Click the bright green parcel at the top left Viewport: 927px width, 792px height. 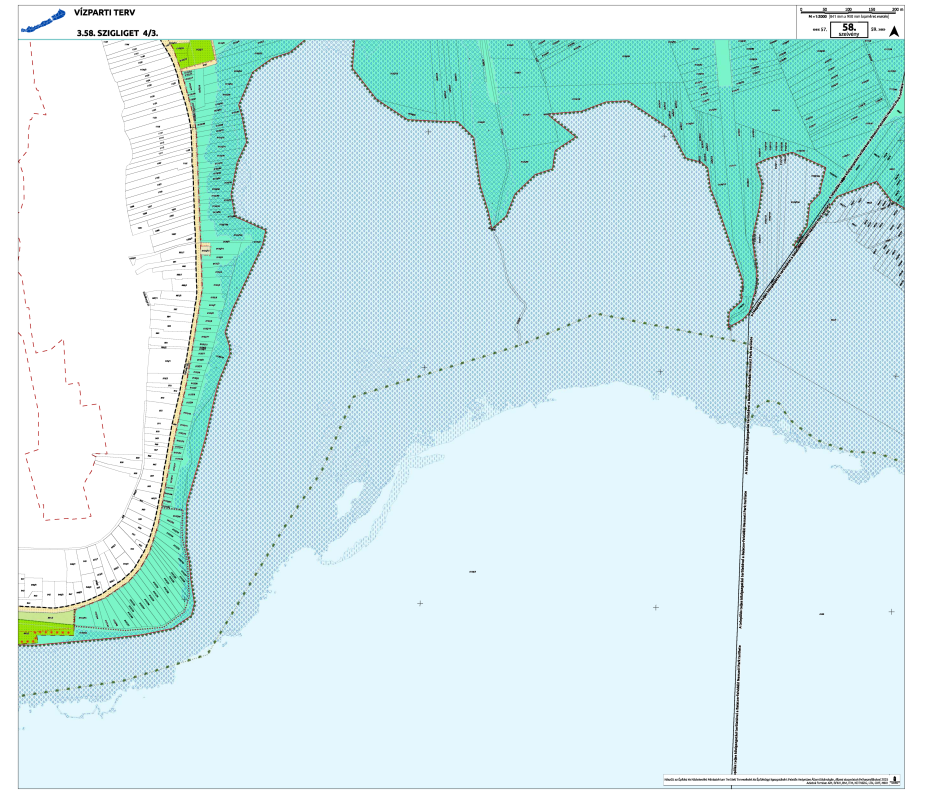tap(202, 50)
